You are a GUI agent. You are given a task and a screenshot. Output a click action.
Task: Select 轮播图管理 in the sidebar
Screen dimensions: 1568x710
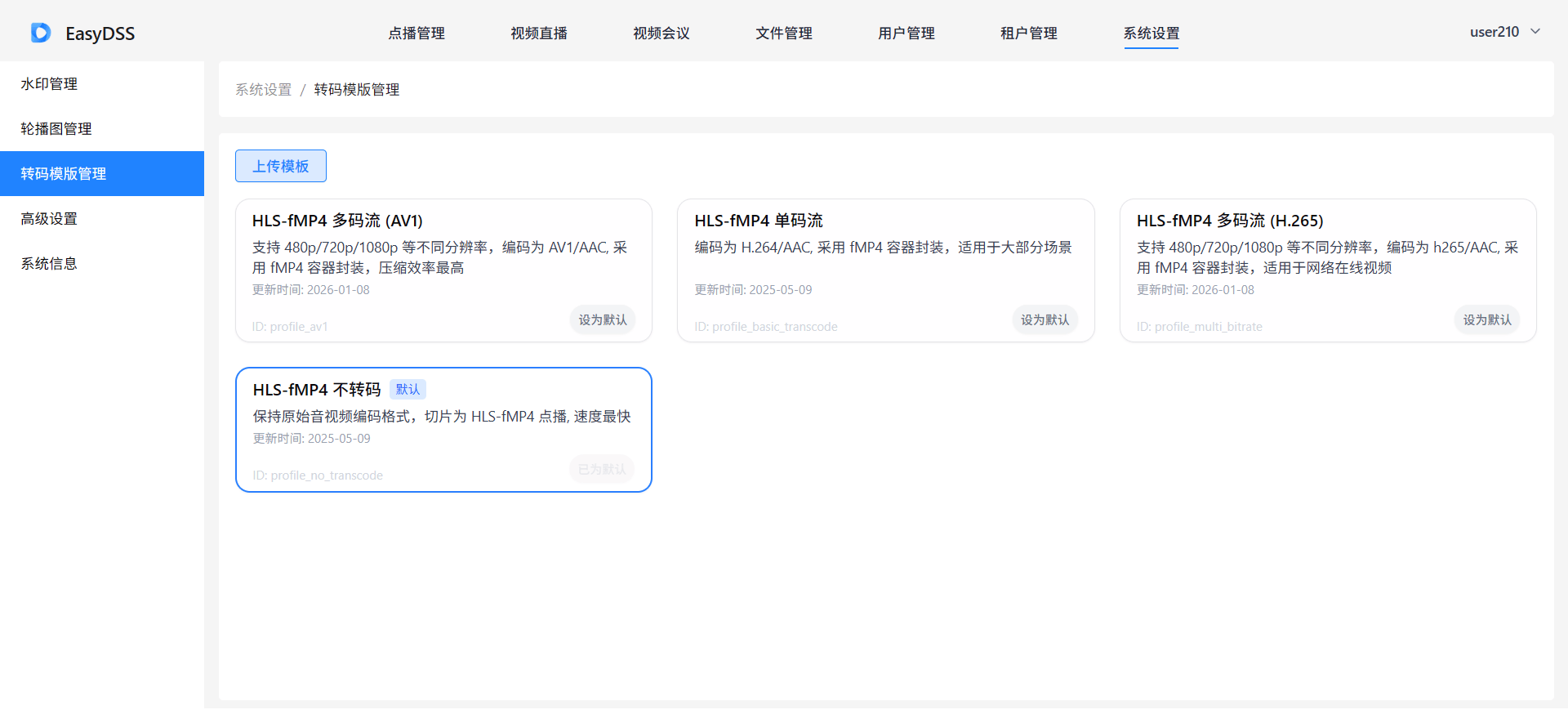click(x=56, y=129)
